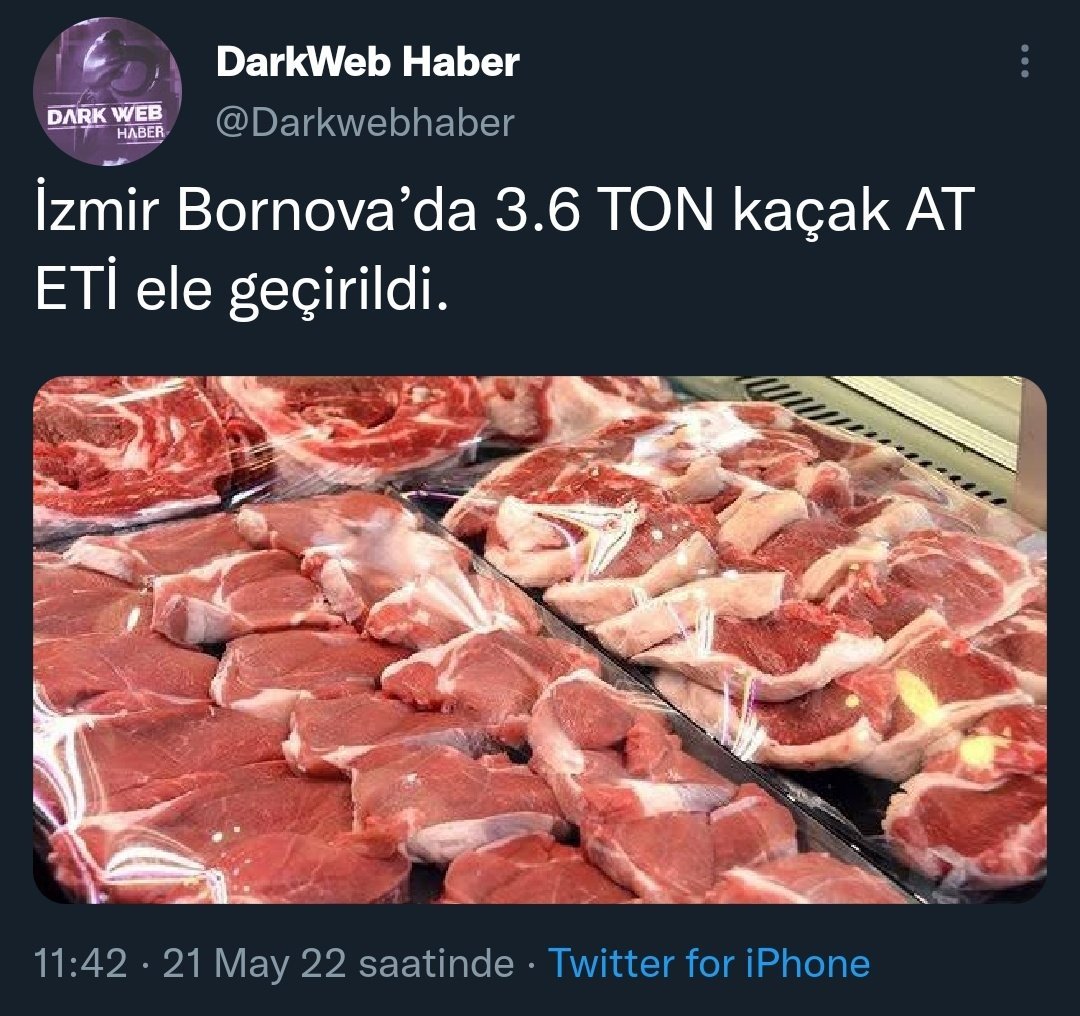This screenshot has height=1016, width=1080.
Task: Click the tweet text starting with İzmir Bornova'da
Action: pyautogui.click(x=503, y=249)
